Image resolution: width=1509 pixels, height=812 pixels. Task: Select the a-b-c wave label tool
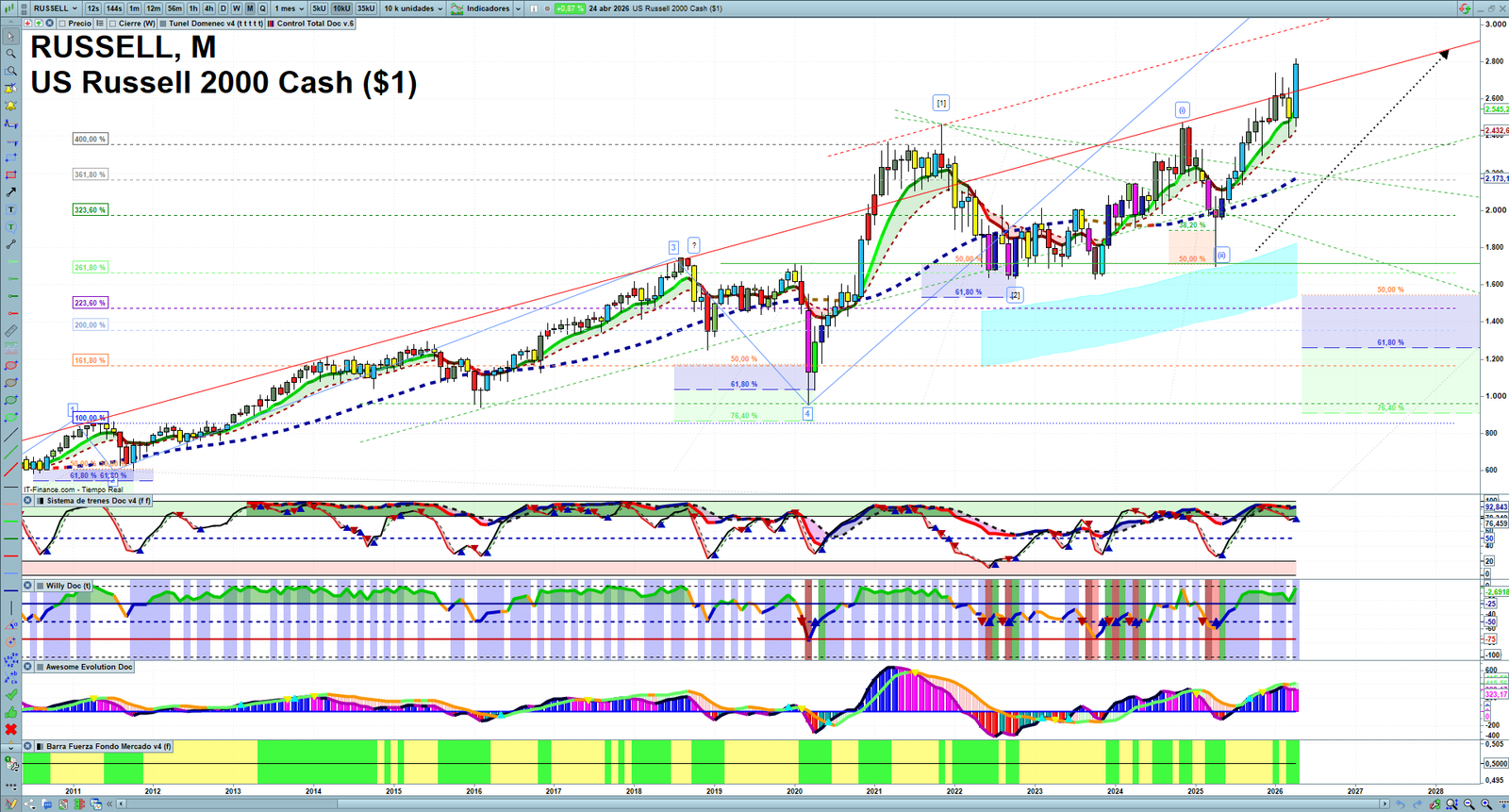[x=10, y=676]
